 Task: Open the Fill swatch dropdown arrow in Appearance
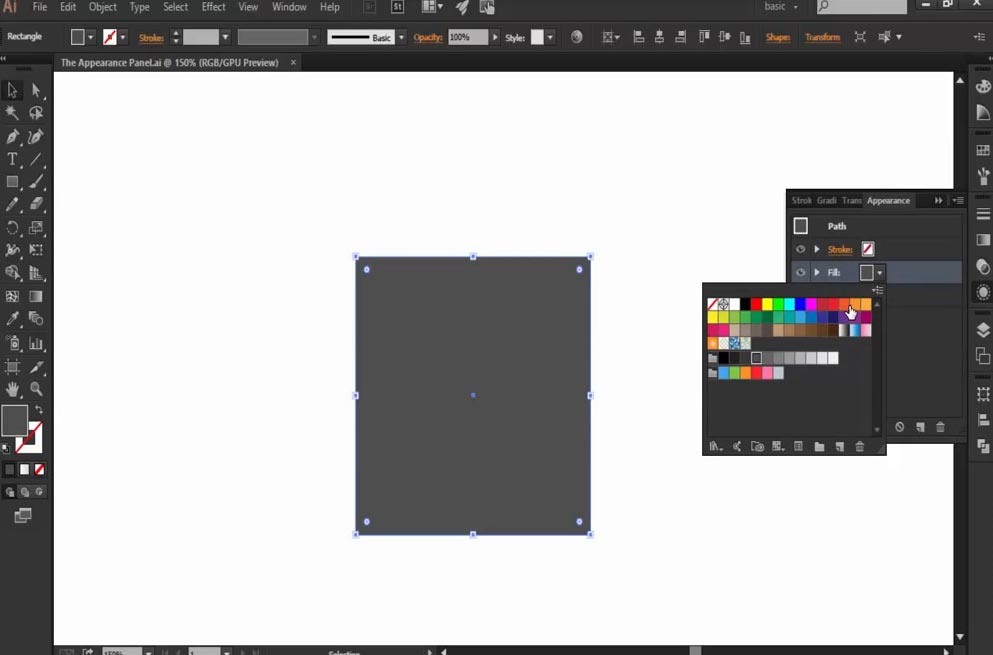click(x=880, y=273)
